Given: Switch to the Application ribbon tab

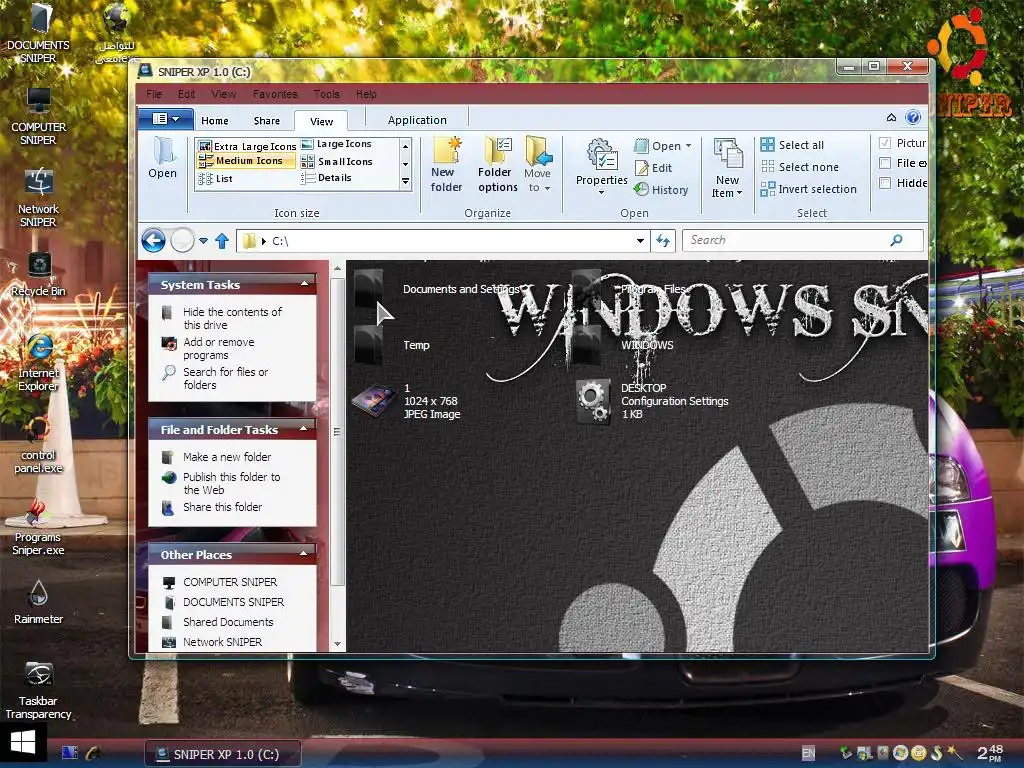Looking at the screenshot, I should tap(417, 120).
